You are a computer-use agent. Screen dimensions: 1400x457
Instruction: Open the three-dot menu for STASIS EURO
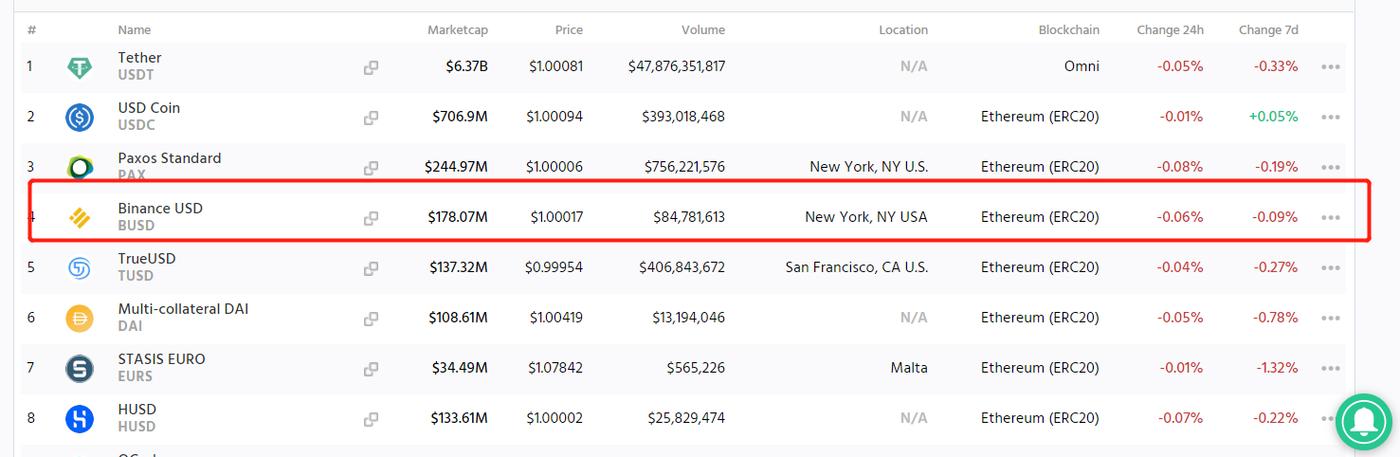pos(1330,368)
